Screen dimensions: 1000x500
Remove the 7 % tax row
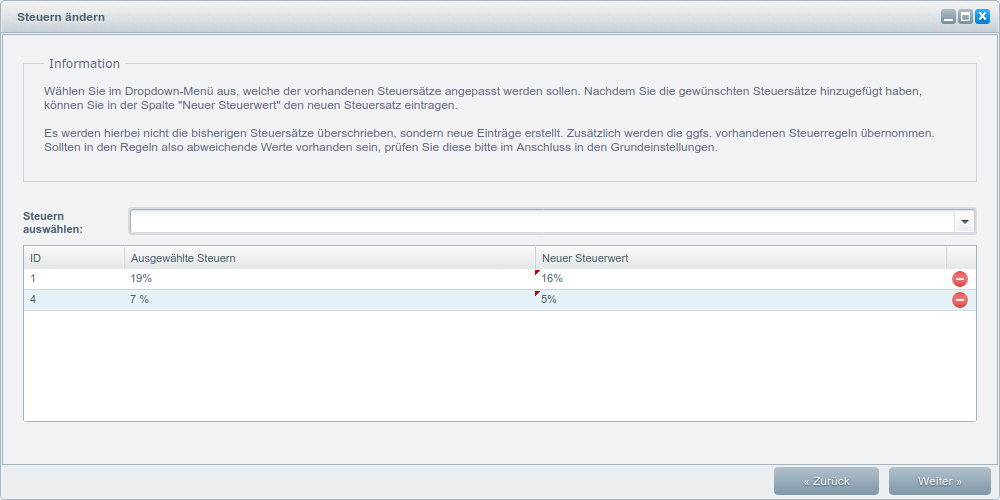[959, 300]
